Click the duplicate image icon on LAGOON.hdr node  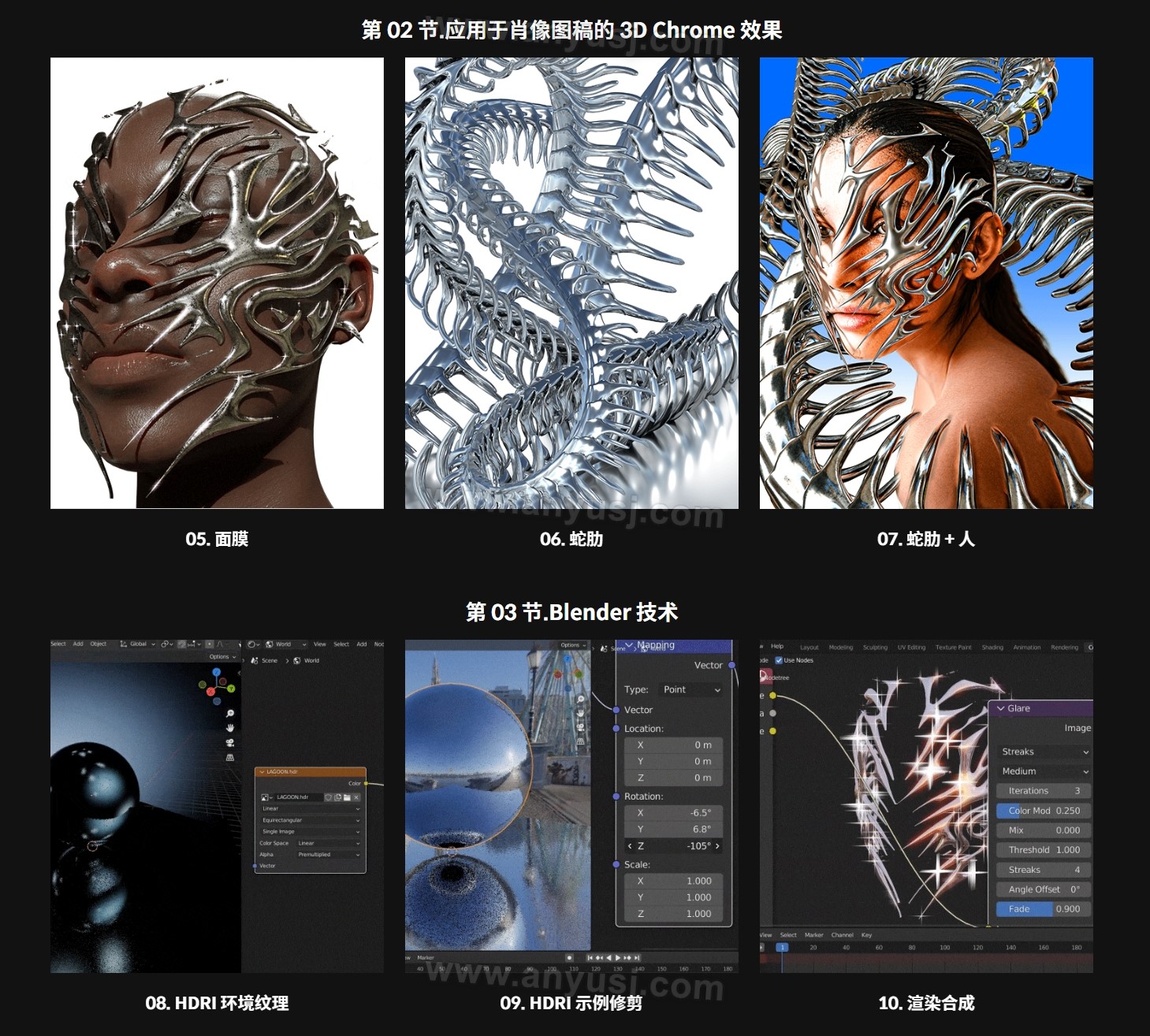pyautogui.click(x=337, y=797)
